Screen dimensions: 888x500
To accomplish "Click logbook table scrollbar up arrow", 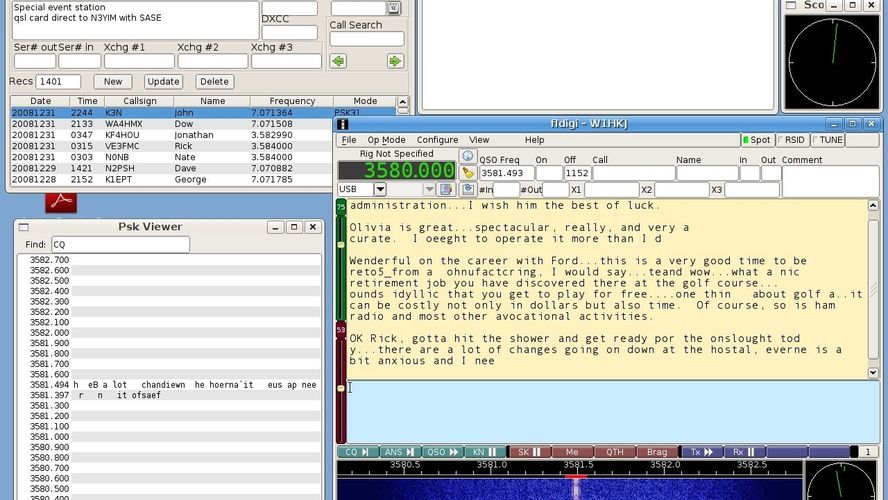I will click(403, 102).
